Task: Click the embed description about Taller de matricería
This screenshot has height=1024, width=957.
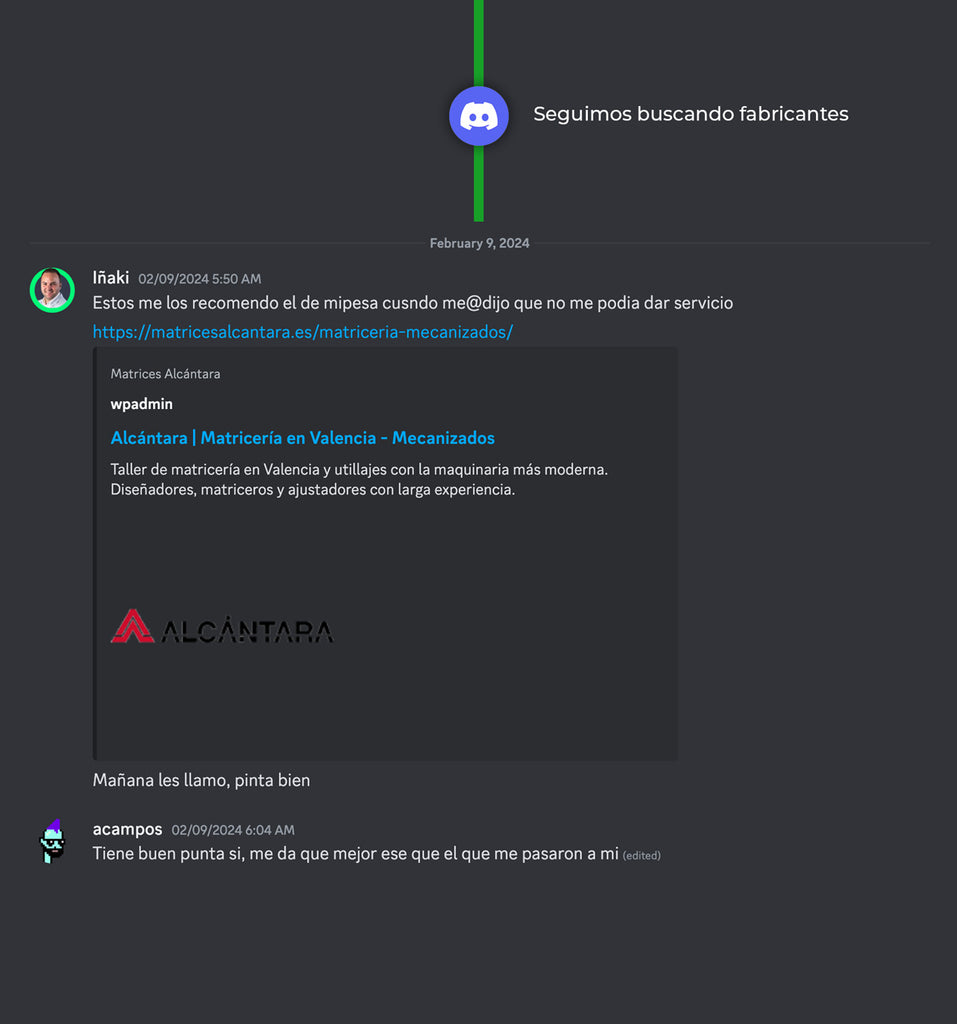Action: [359, 479]
